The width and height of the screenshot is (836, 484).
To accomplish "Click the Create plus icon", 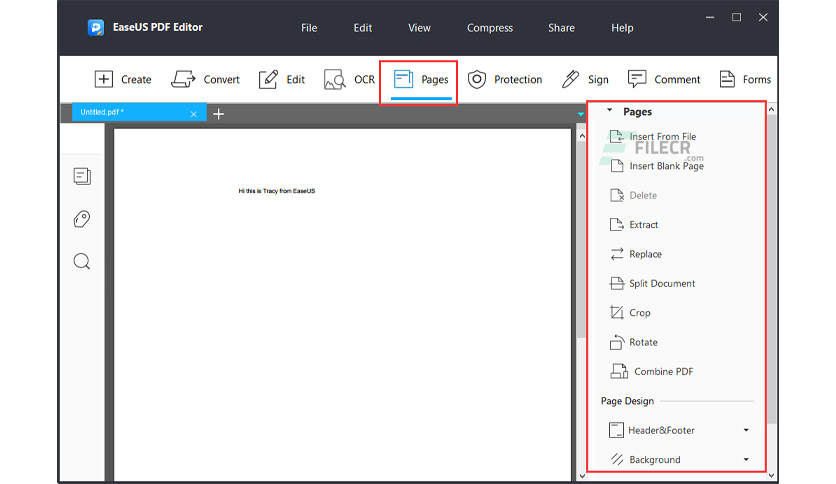I will point(103,79).
